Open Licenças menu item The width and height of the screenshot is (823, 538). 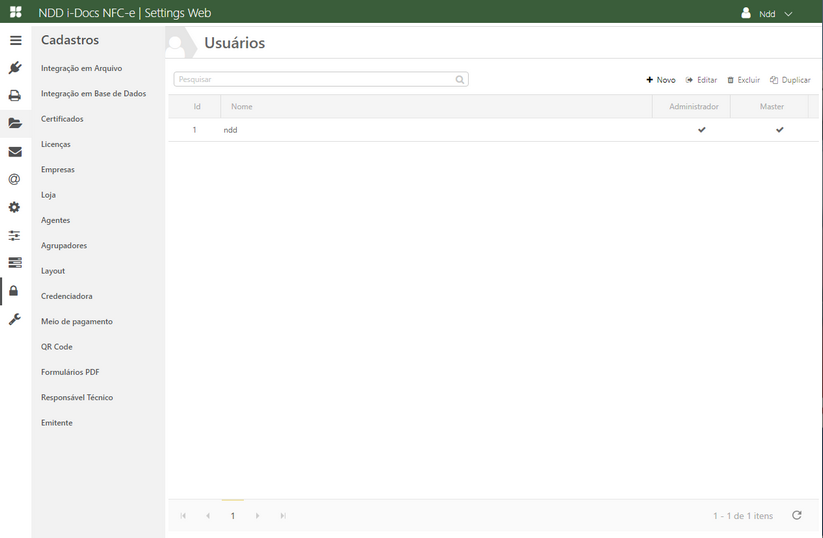(x=56, y=144)
